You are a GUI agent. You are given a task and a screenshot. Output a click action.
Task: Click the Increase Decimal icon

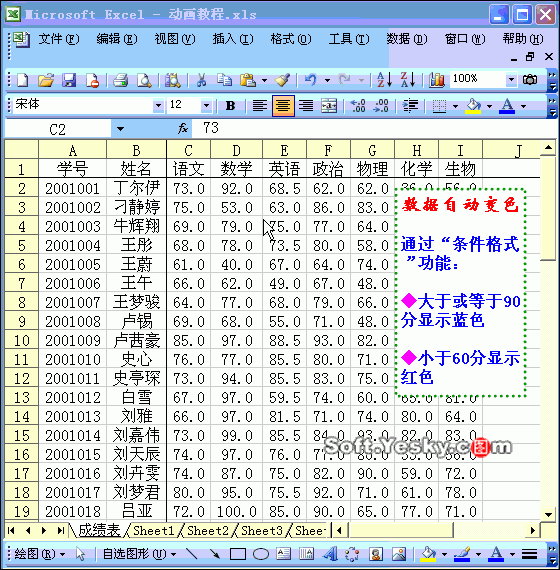click(x=358, y=106)
